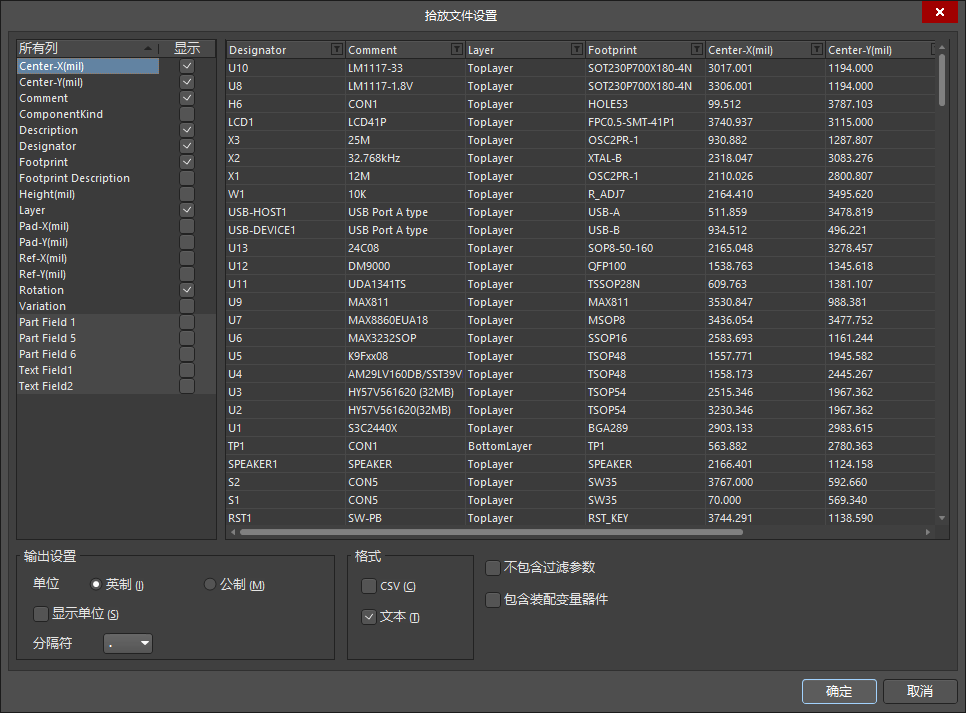The width and height of the screenshot is (966, 713).
Task: Toggle display checkbox for Text Field1
Action: 187,370
